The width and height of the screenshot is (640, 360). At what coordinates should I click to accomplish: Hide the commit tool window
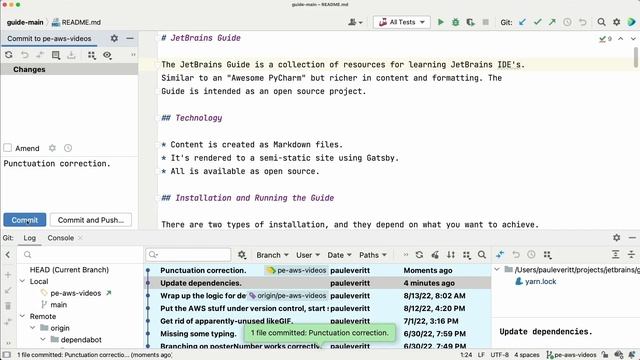pos(130,38)
